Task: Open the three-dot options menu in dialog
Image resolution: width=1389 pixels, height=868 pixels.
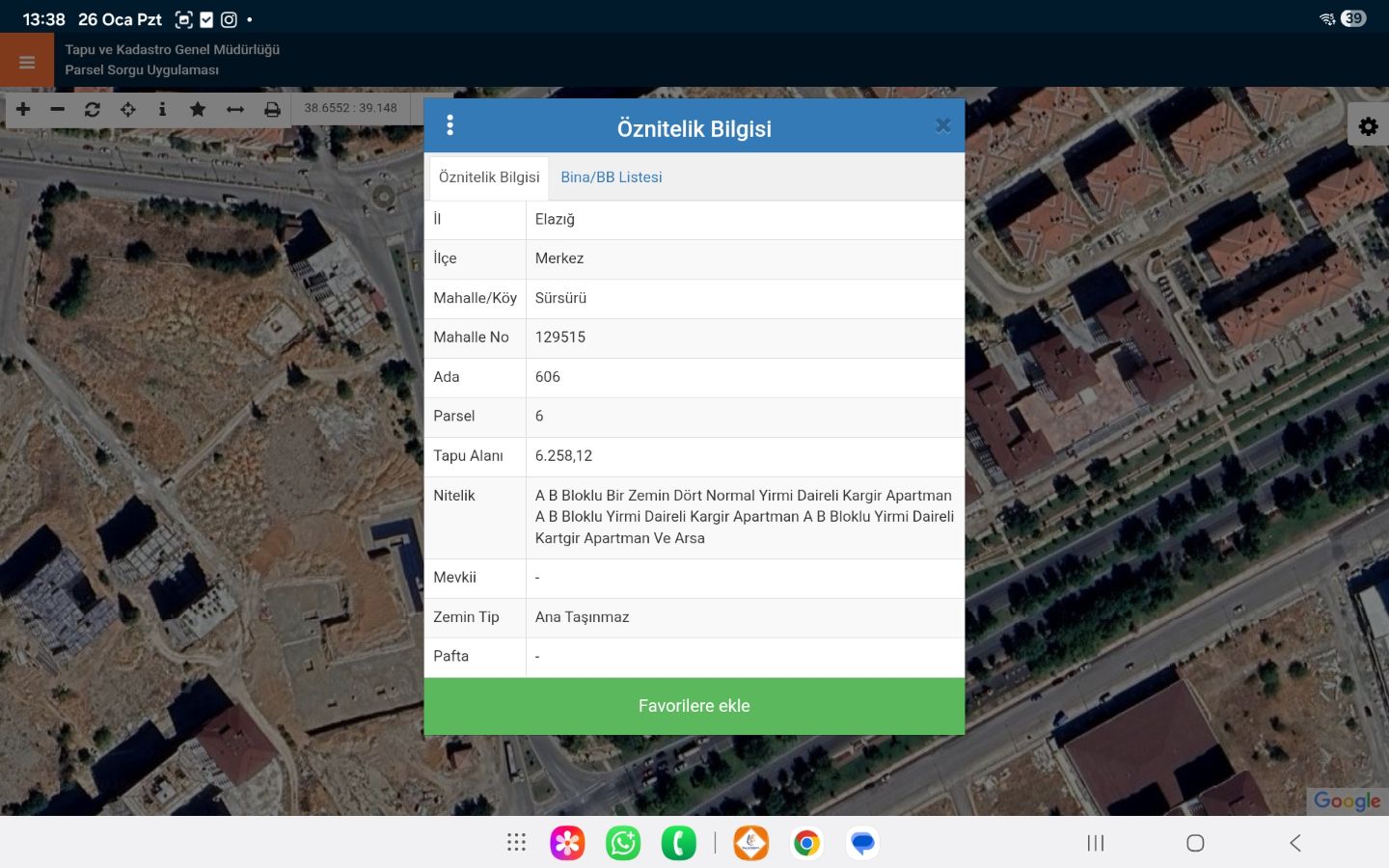Action: [x=449, y=125]
